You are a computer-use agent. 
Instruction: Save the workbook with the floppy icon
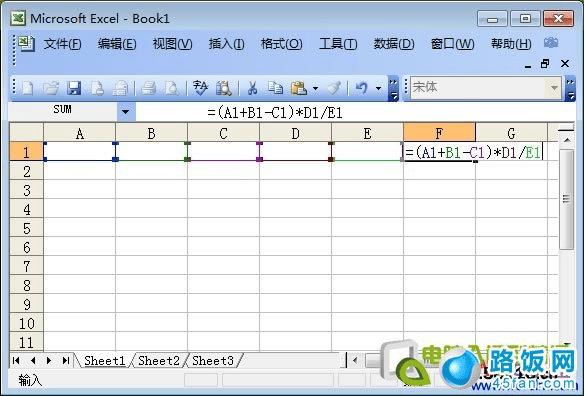click(74, 88)
